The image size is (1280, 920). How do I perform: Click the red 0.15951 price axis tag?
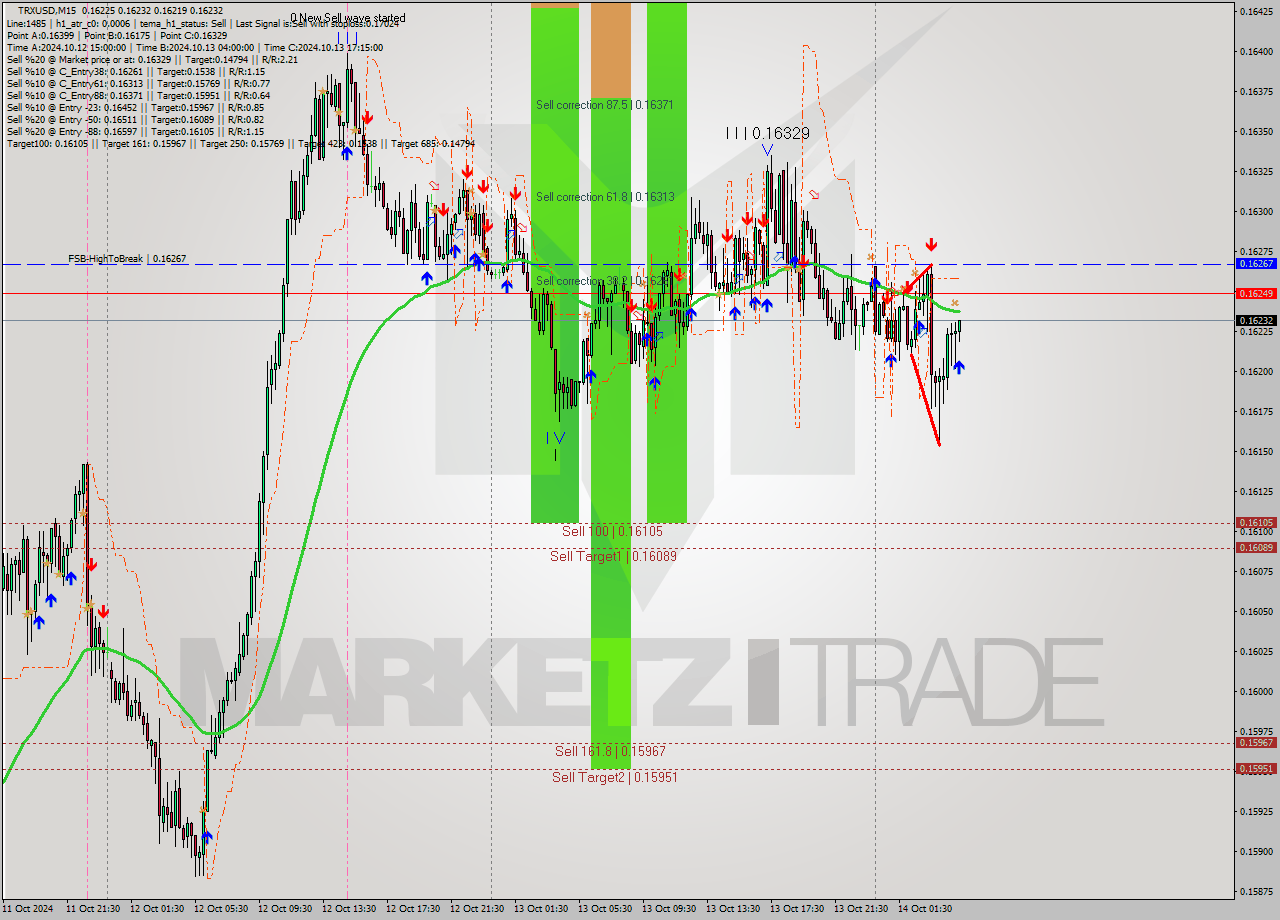(x=1255, y=769)
